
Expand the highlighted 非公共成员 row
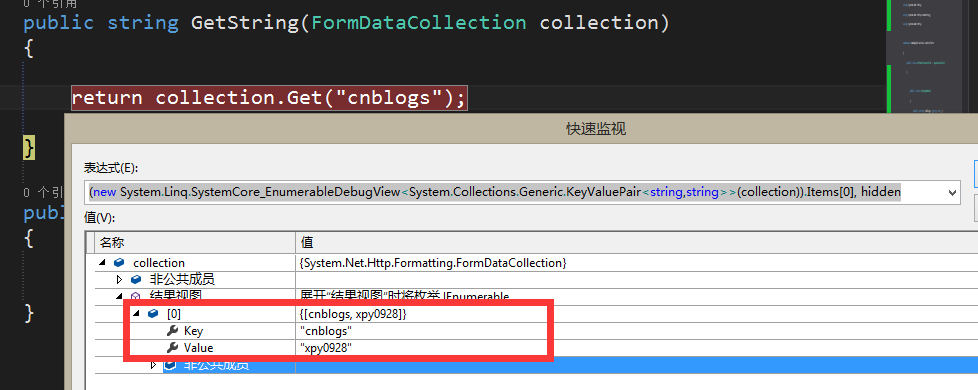tap(153, 365)
